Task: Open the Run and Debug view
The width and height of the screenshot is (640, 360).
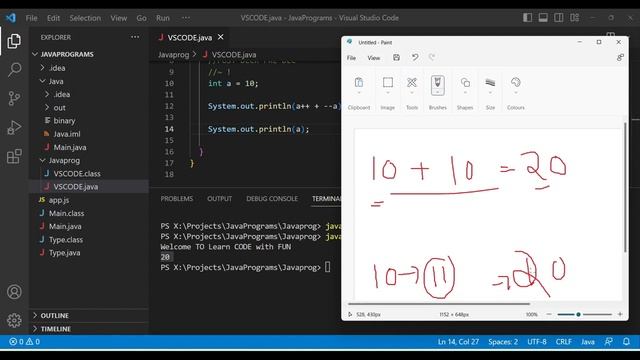Action: click(x=14, y=127)
